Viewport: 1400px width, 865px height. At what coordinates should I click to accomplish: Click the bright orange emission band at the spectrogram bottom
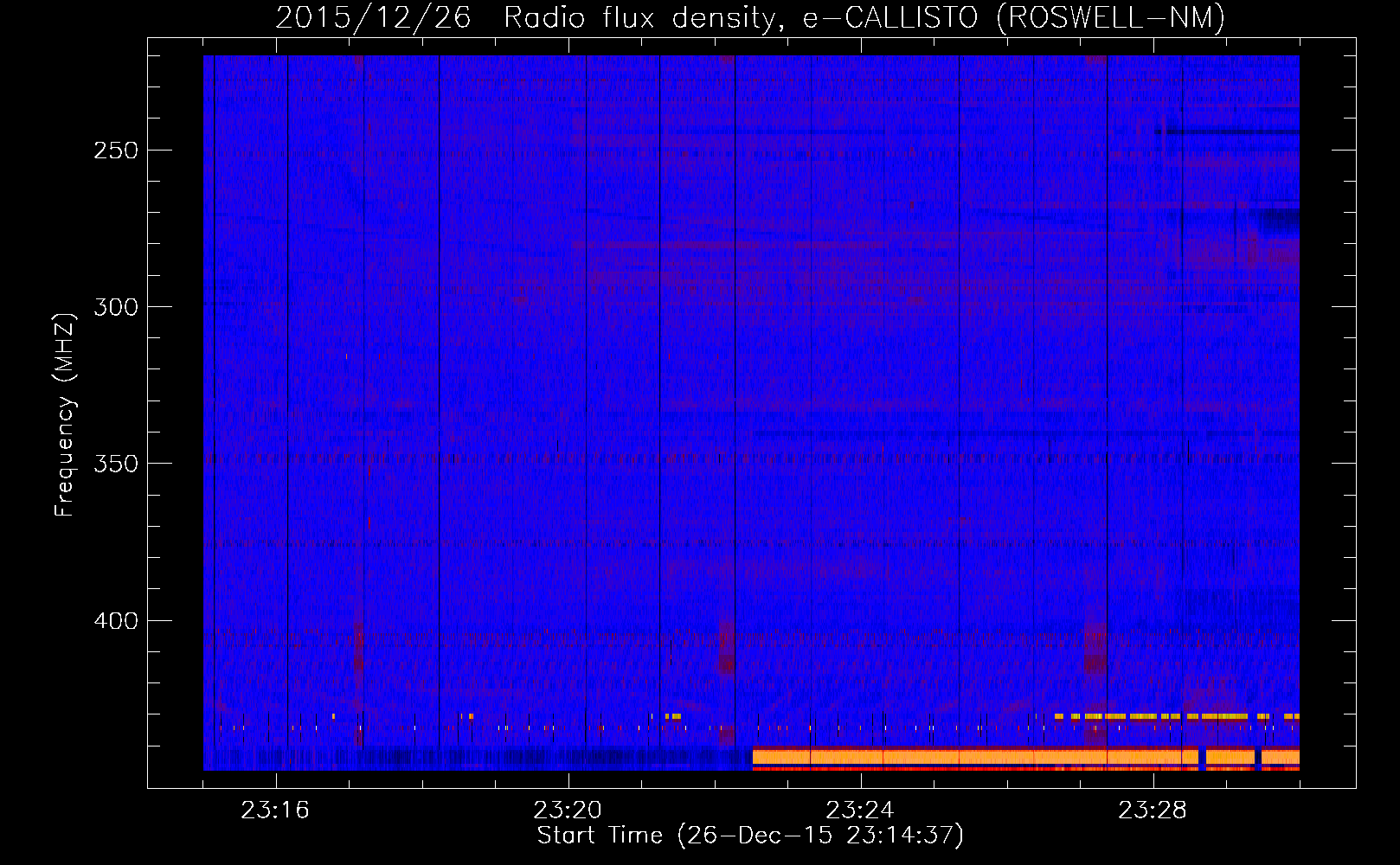(x=1025, y=759)
